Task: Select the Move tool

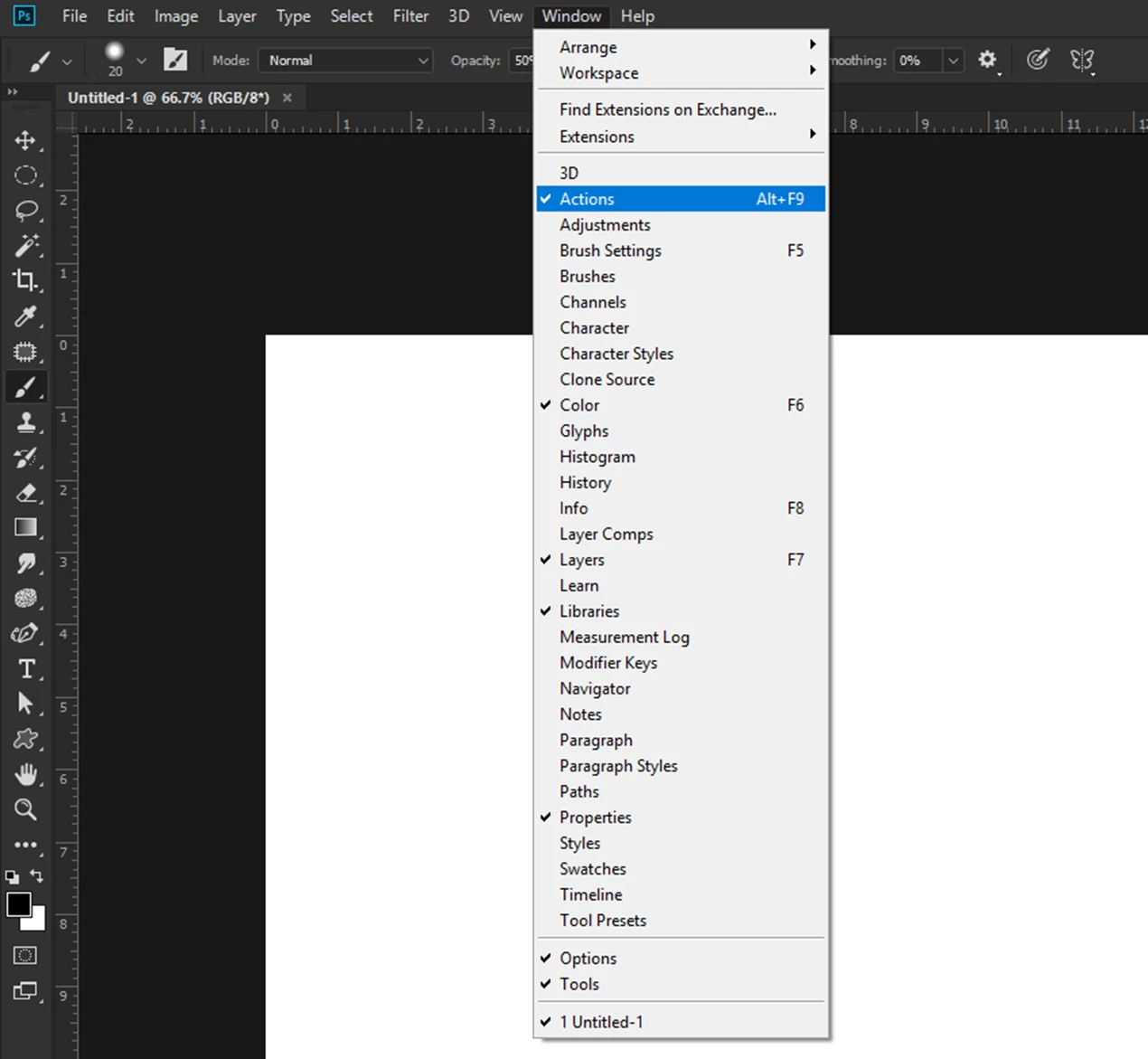Action: (x=25, y=140)
